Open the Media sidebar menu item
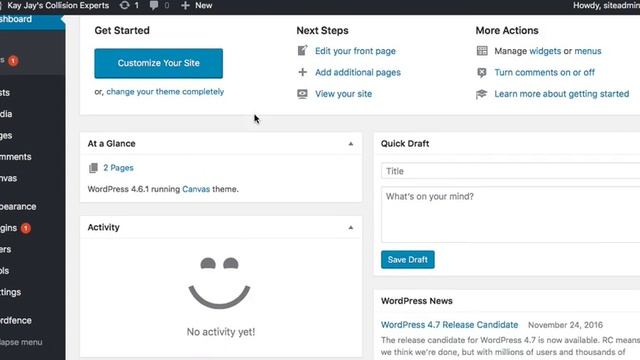This screenshot has height=360, width=640. tap(32, 114)
